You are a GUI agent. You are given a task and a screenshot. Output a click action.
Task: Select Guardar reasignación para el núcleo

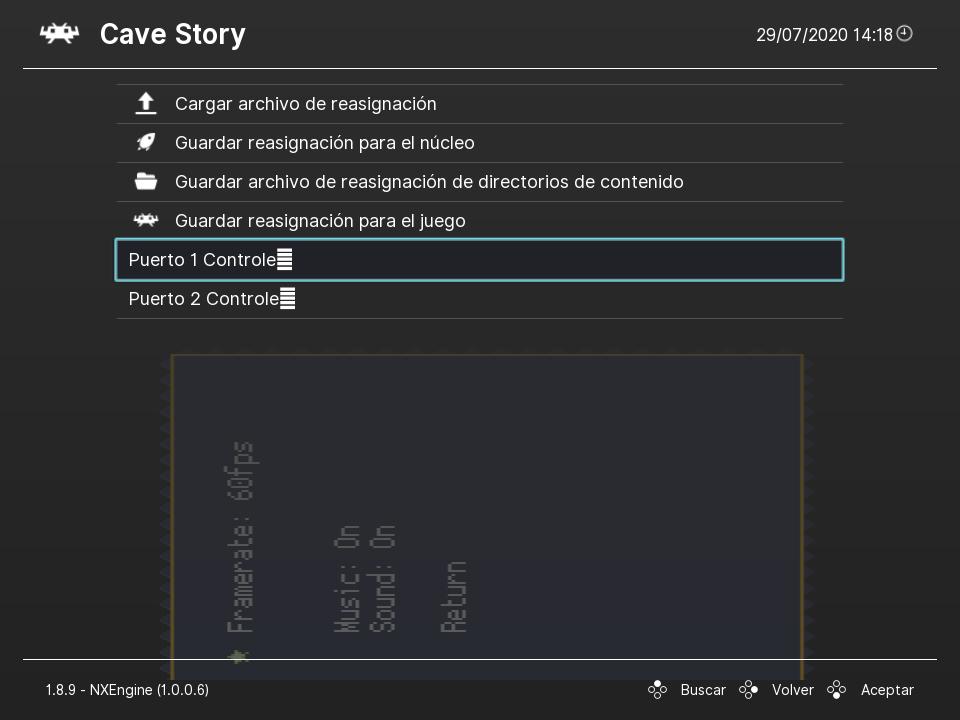[479, 143]
